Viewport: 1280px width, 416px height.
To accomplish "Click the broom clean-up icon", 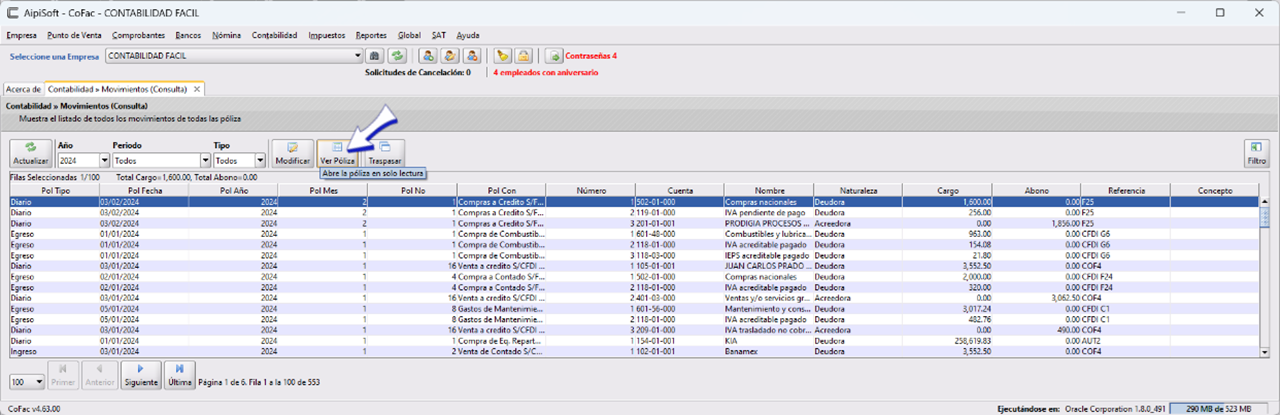I will (503, 56).
